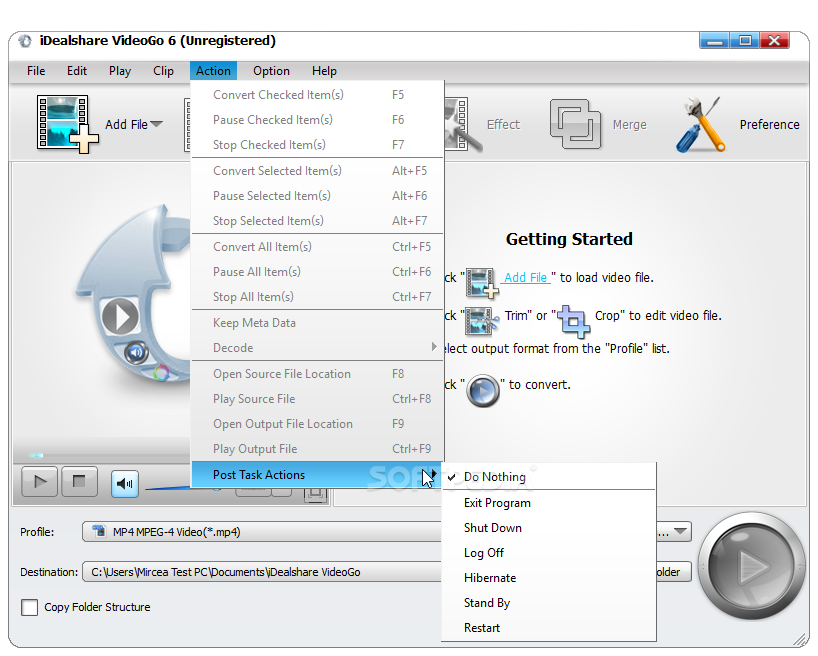Click the Trim icon in Getting Started

(481, 320)
